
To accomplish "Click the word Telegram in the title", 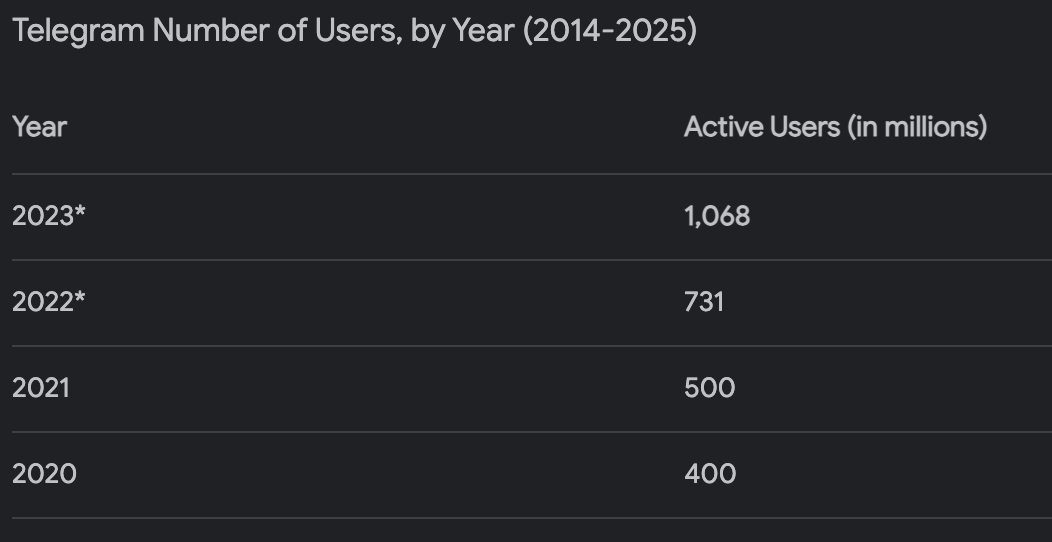I will click(79, 32).
